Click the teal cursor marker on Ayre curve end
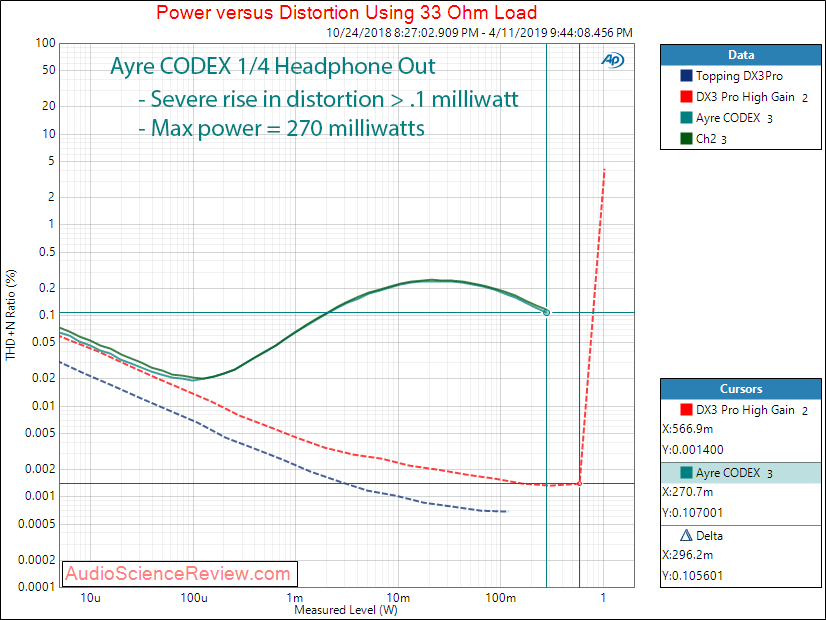Screen dimensions: 826x620 pyautogui.click(x=546, y=313)
